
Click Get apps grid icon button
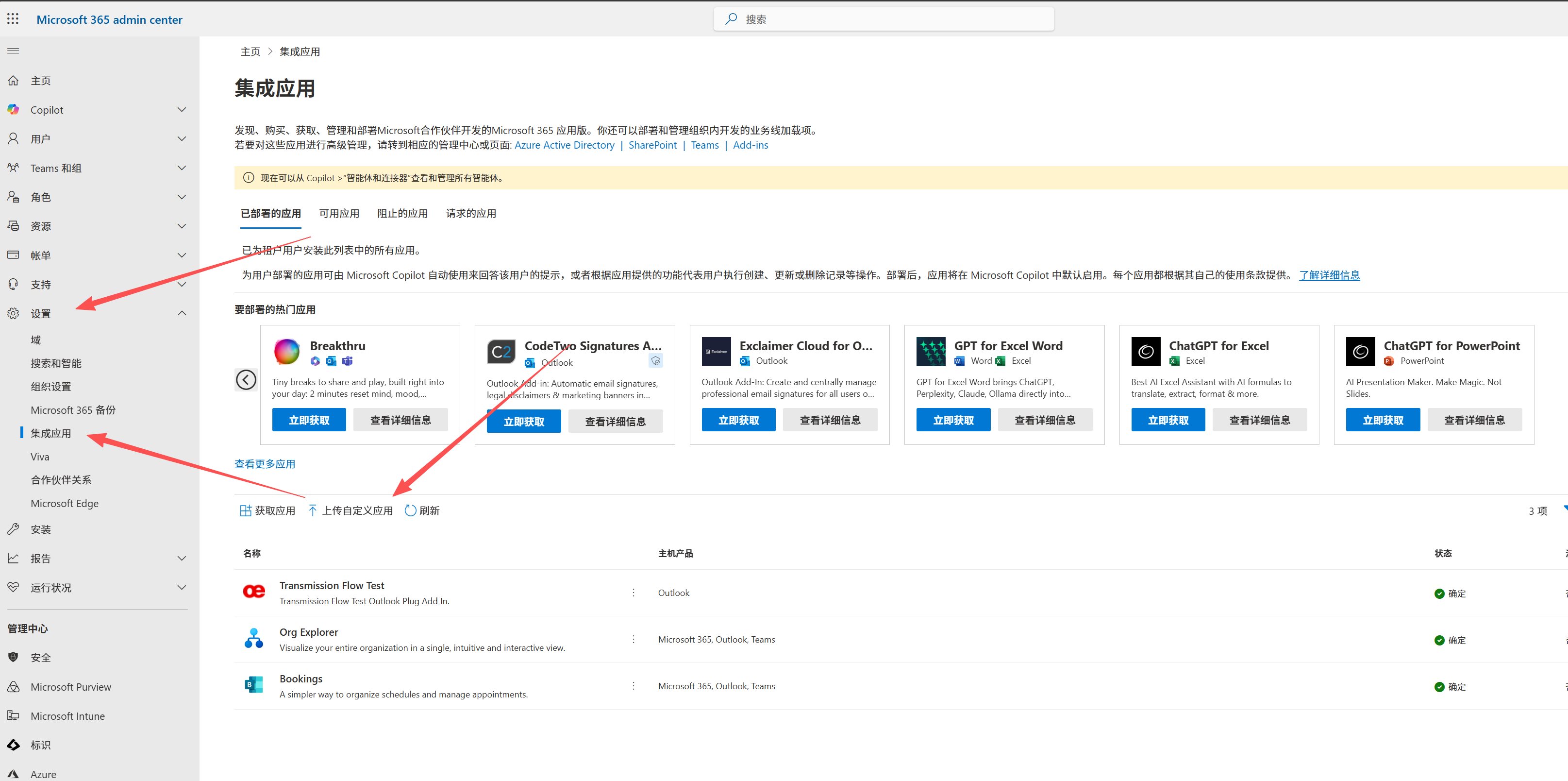(x=245, y=510)
